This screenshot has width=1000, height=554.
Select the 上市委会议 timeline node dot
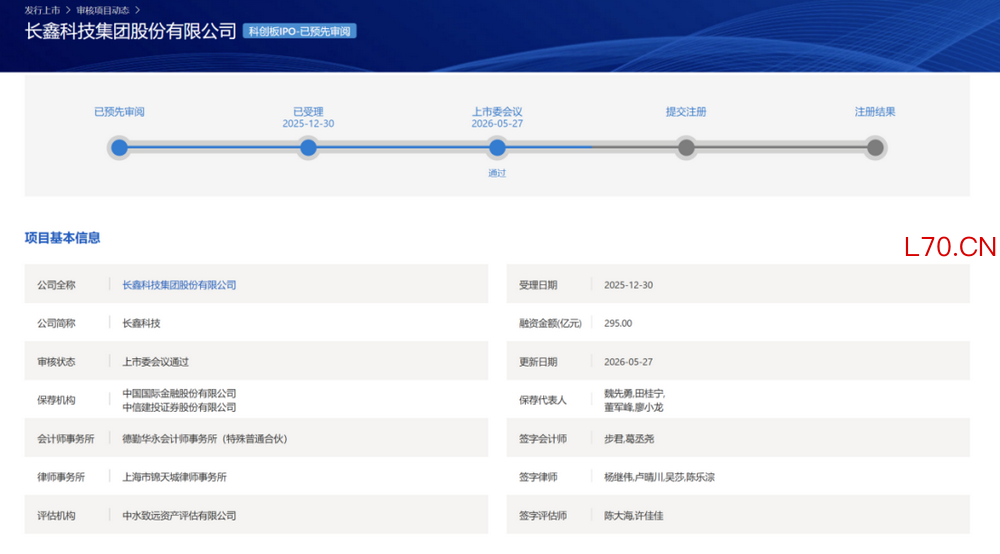point(497,148)
